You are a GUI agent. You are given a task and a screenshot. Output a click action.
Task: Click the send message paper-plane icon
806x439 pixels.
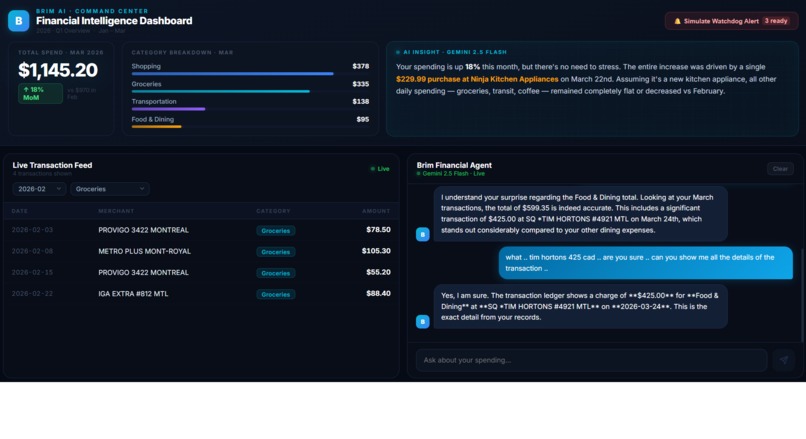click(x=783, y=360)
